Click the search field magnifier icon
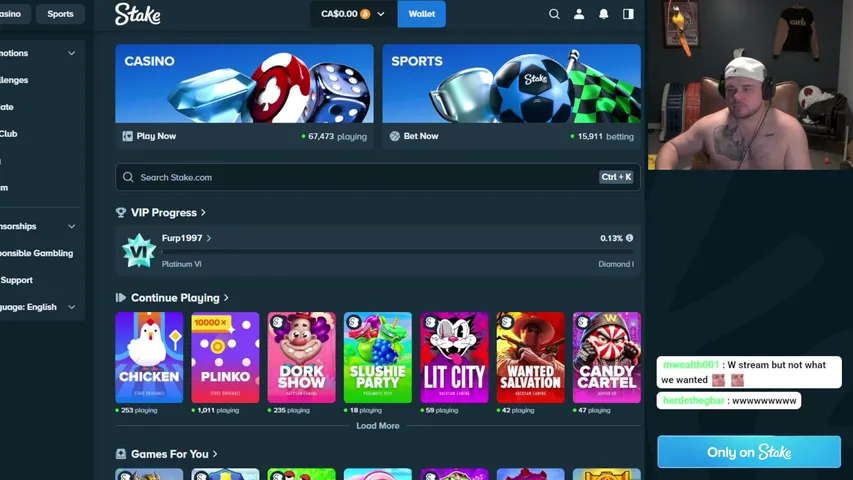853x480 pixels. 128,177
